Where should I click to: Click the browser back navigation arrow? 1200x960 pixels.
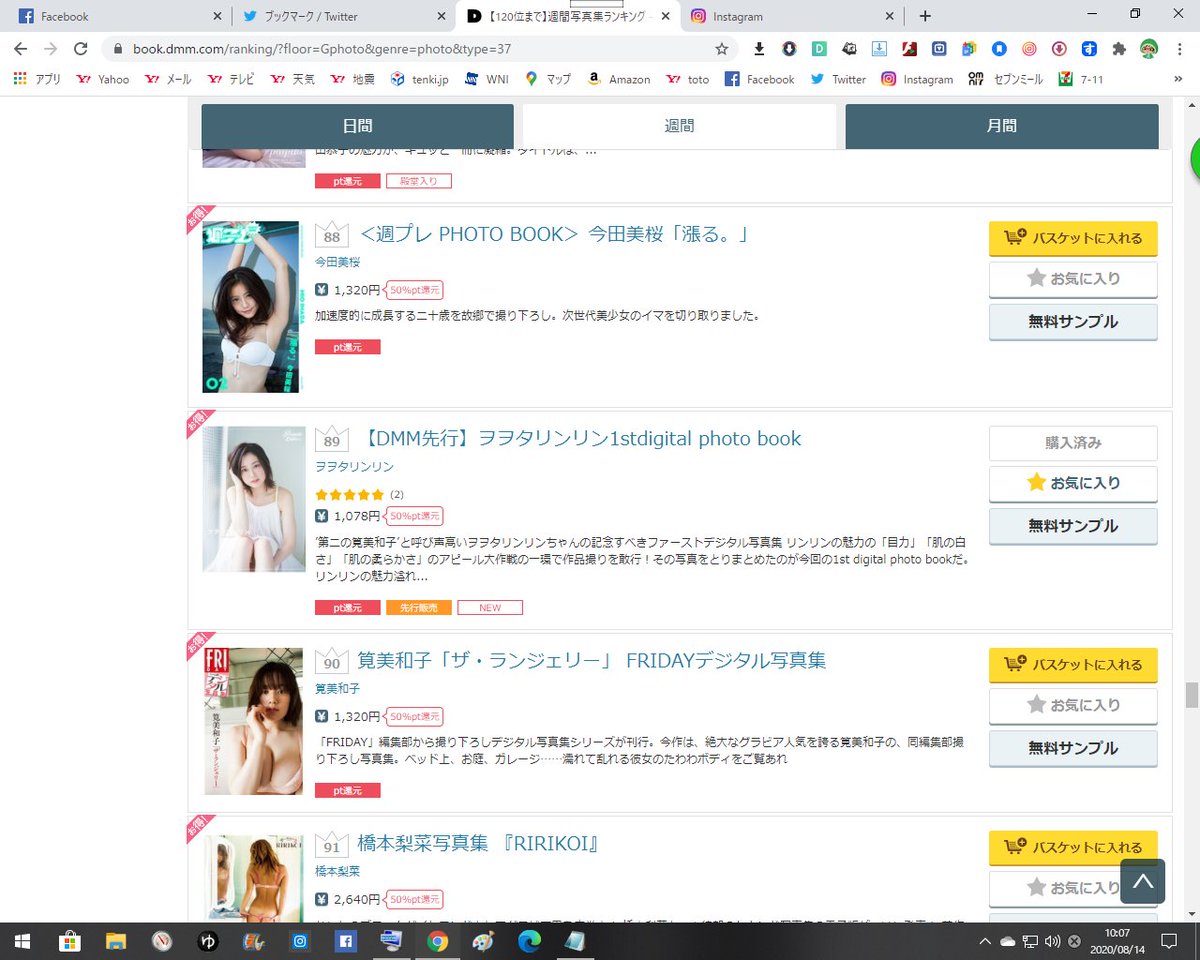[x=20, y=48]
